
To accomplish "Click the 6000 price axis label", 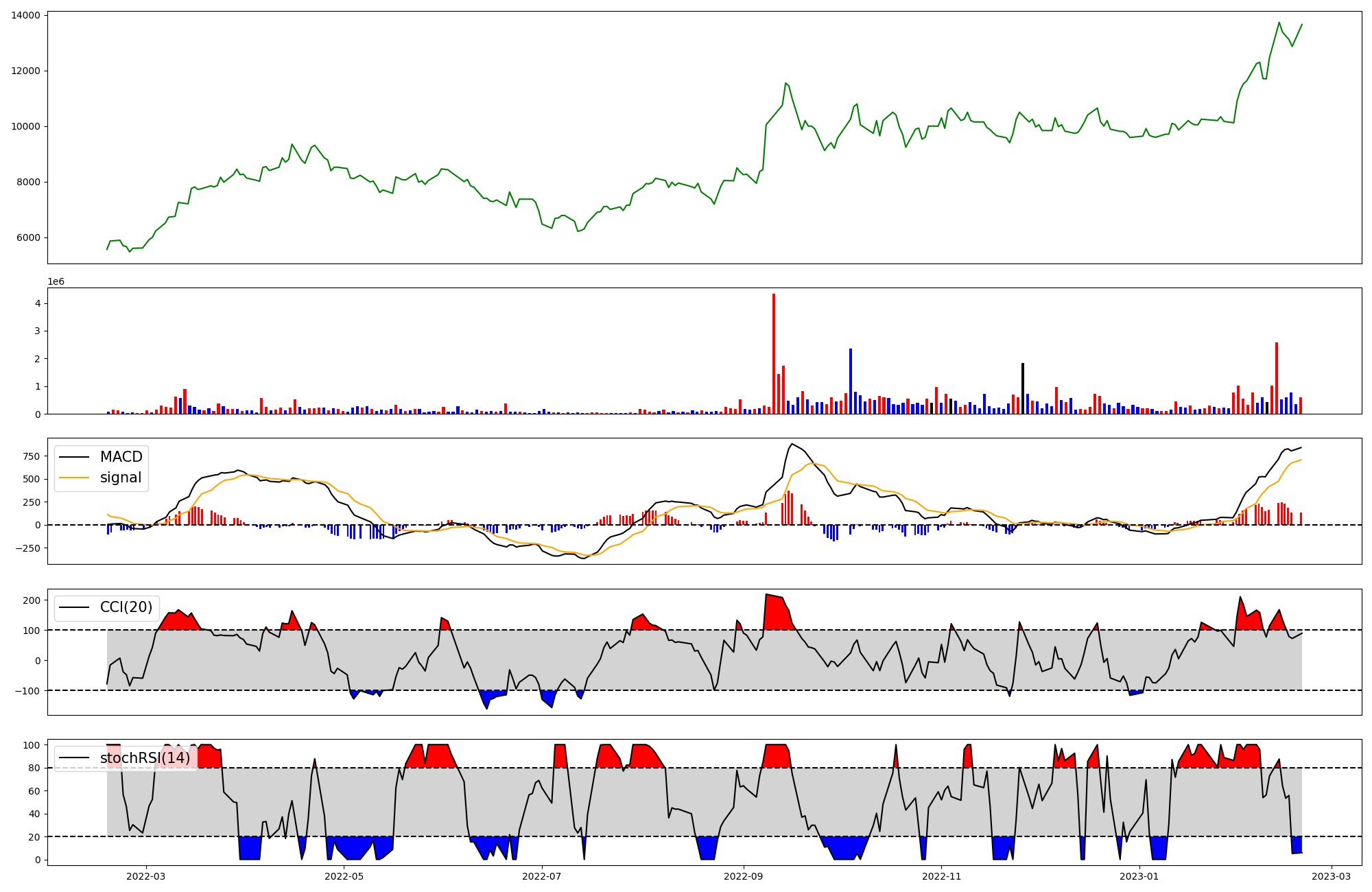I will (28, 238).
